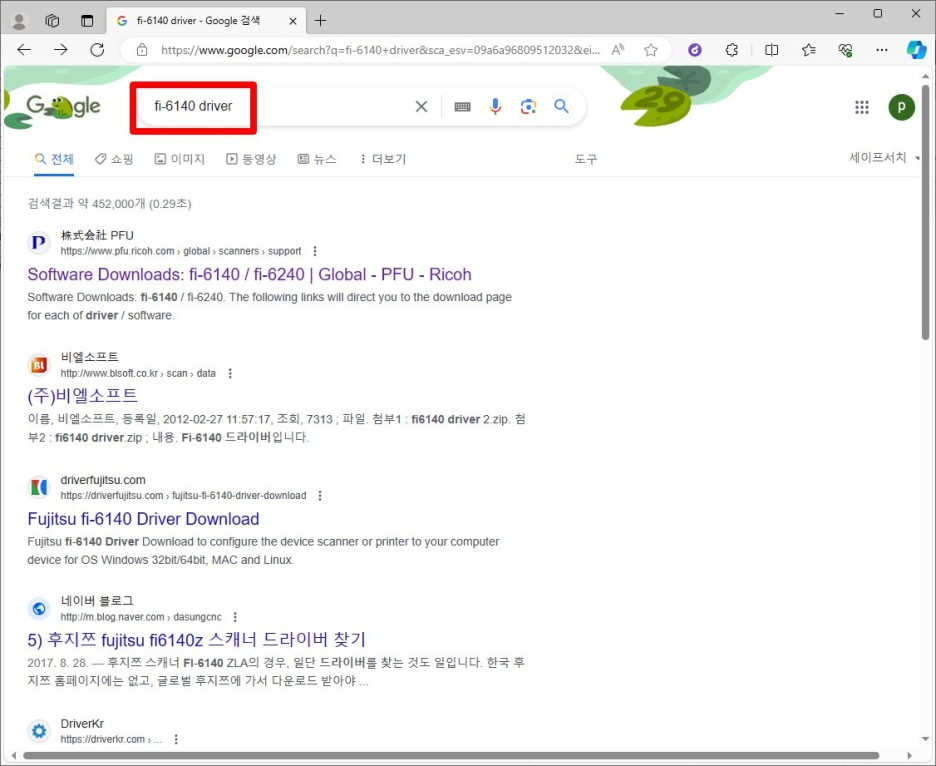Open more options for driverfujitsu.com result
Screen dimensions: 936x766
click(x=320, y=496)
